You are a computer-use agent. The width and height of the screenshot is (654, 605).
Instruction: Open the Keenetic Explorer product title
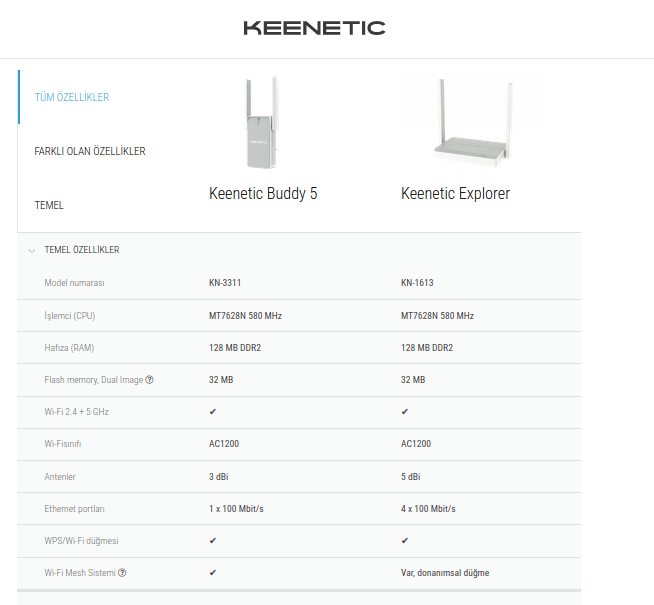click(x=455, y=193)
